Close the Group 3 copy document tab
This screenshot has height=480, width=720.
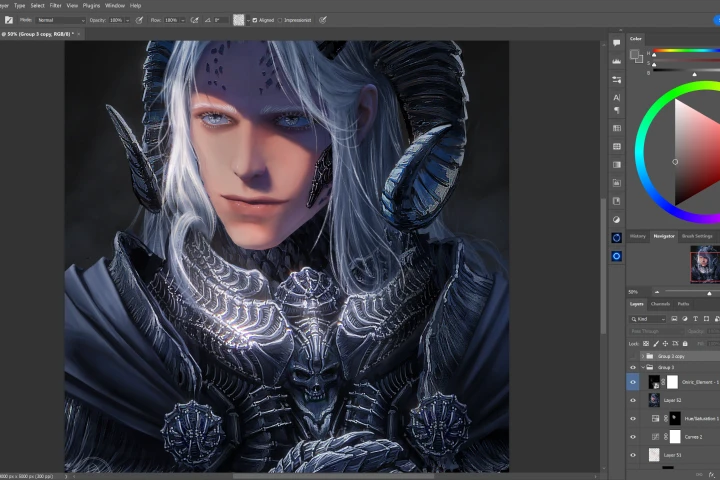coord(79,34)
